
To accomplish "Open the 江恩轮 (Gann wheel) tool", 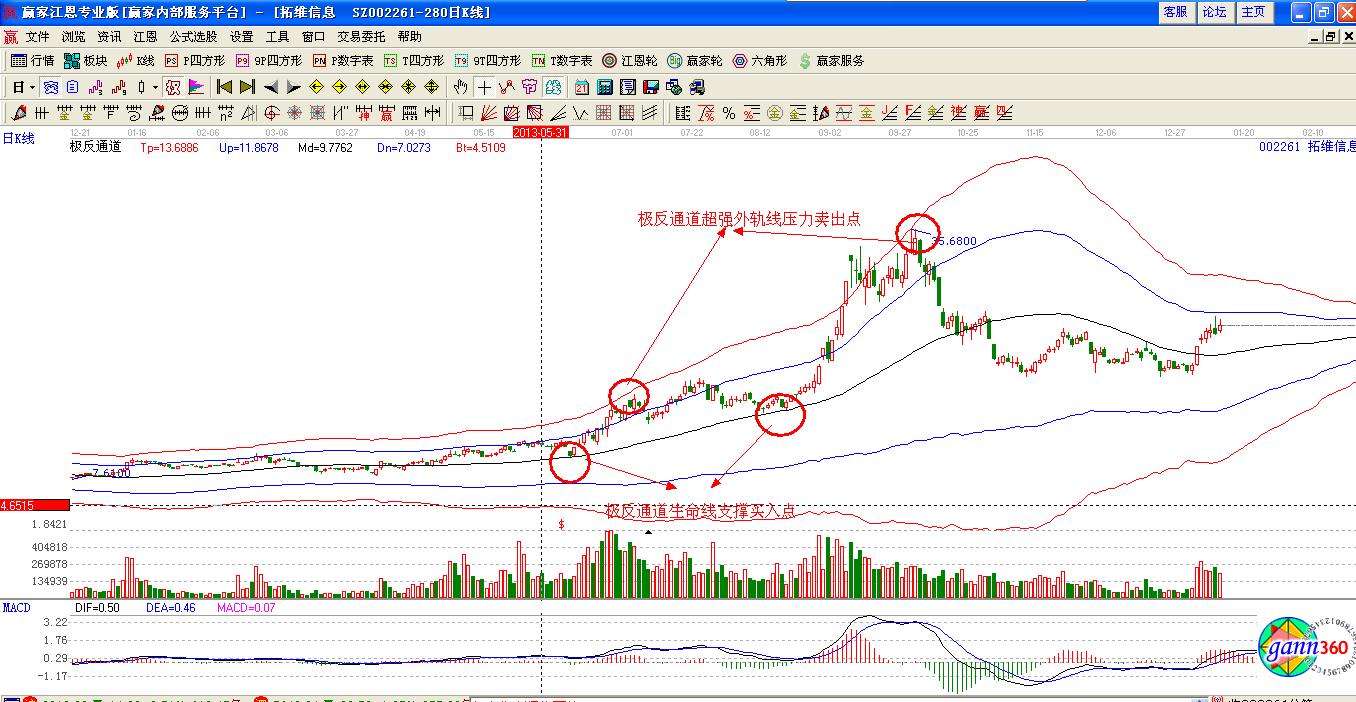I will pyautogui.click(x=630, y=61).
